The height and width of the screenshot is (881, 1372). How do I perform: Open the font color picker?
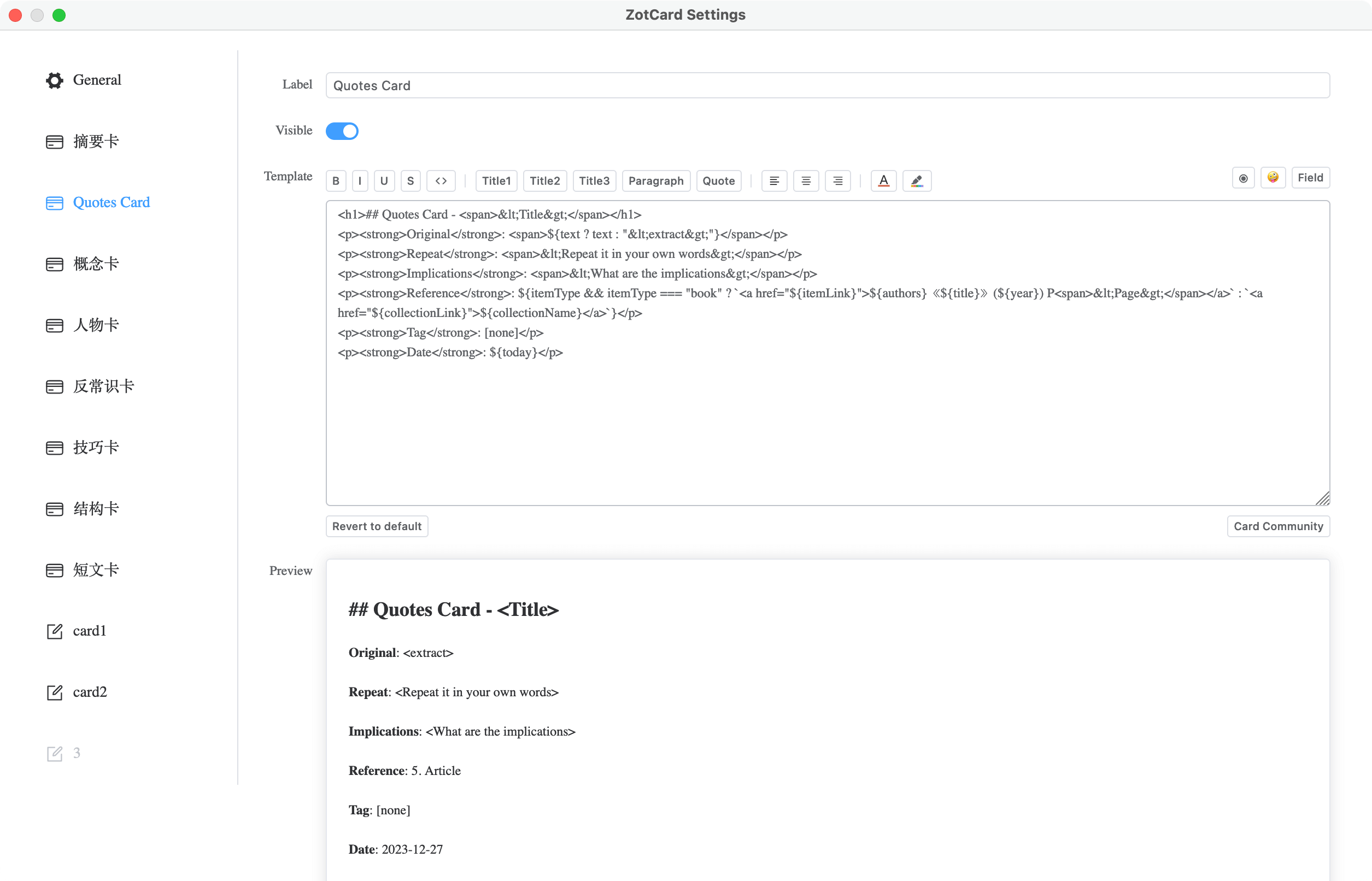pyautogui.click(x=883, y=181)
